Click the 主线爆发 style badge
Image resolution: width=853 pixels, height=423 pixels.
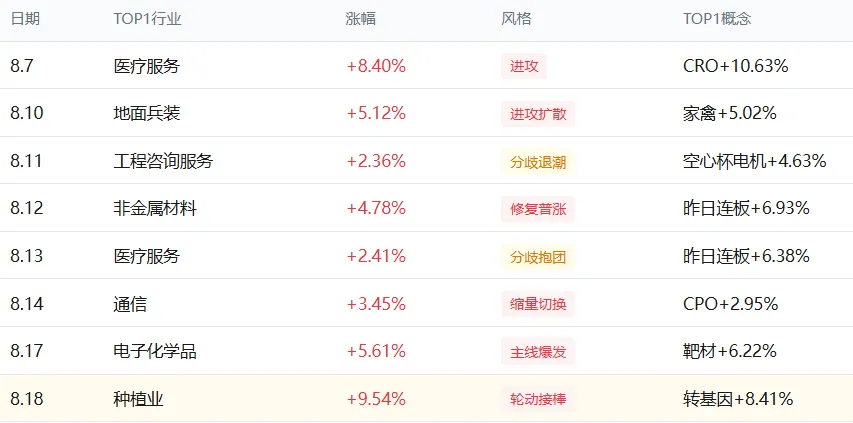point(538,352)
